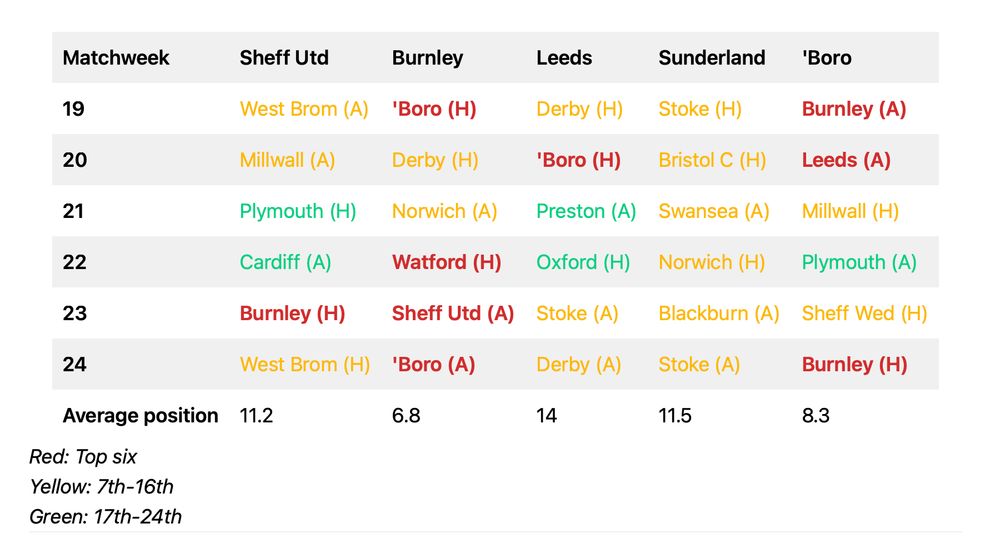Click the Matchweek column header
The width and height of the screenshot is (1000, 547).
click(x=116, y=58)
